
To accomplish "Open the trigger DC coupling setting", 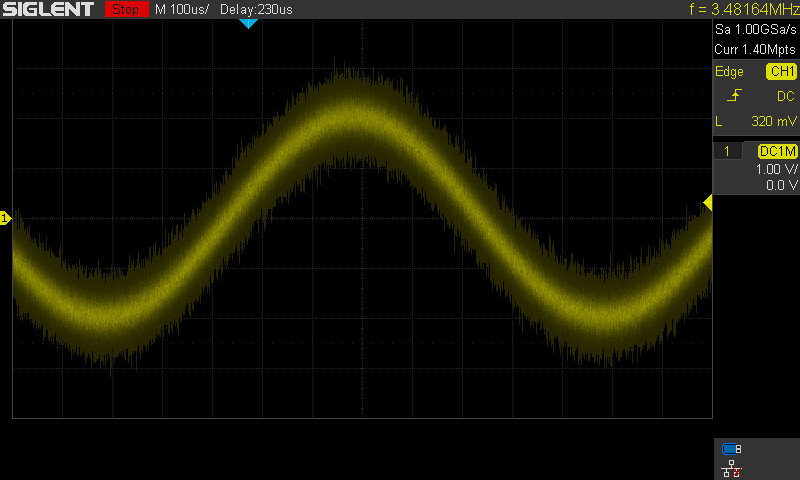I will [x=785, y=96].
